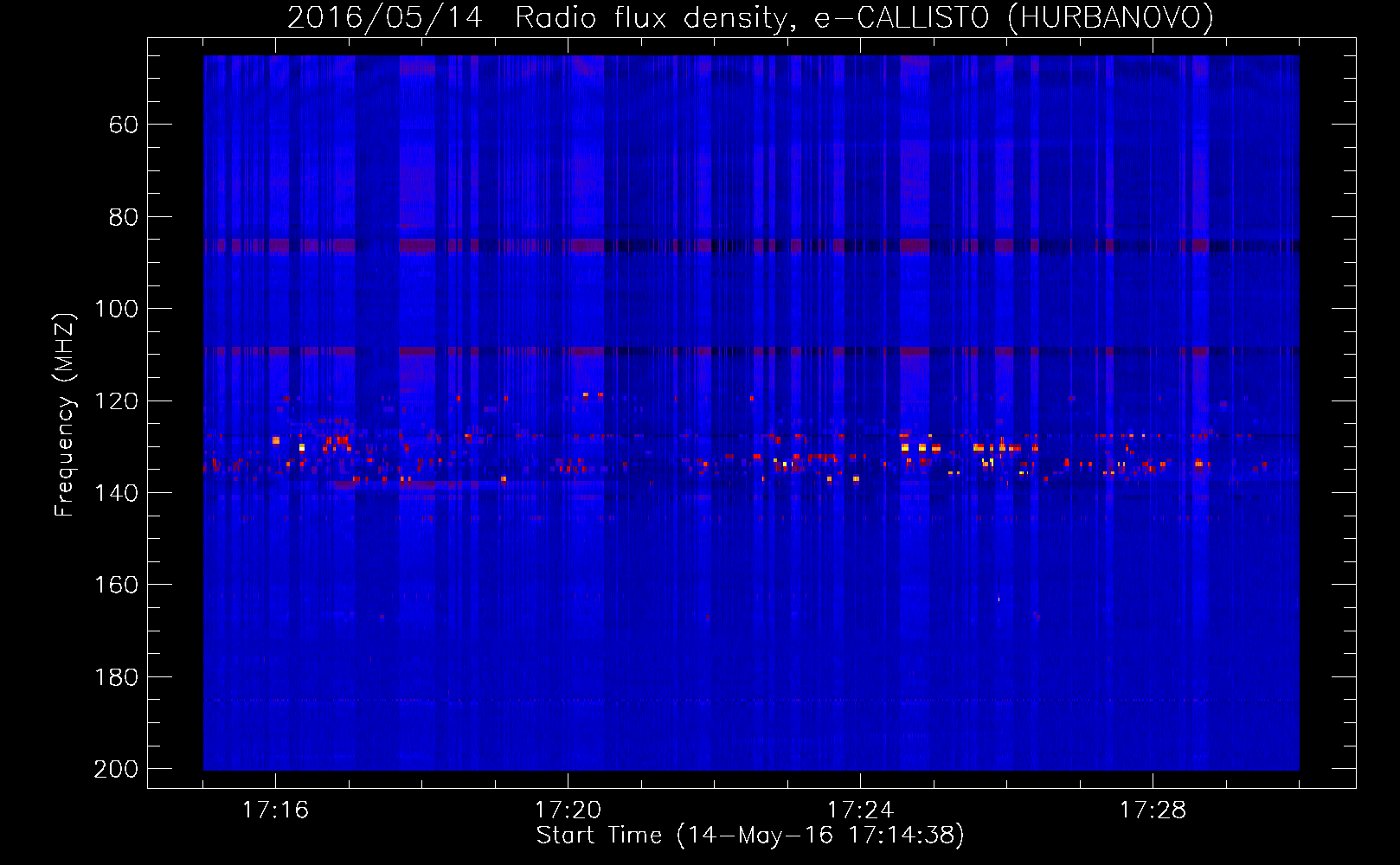Click the "80" frequency tick label

pos(124,217)
